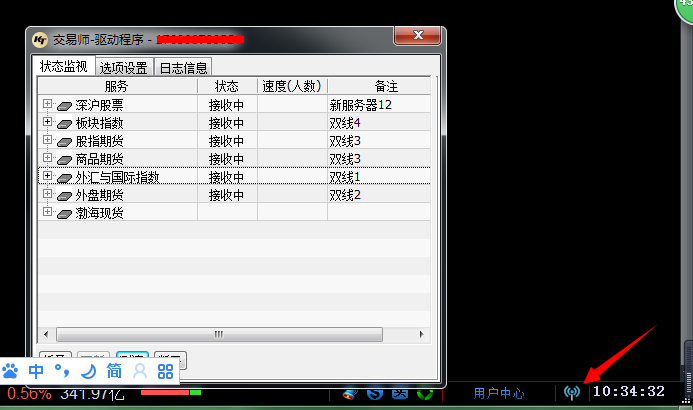Viewport: 693px width, 410px height.
Task: Toggle simplified Chinese 简 button
Action: [x=114, y=371]
